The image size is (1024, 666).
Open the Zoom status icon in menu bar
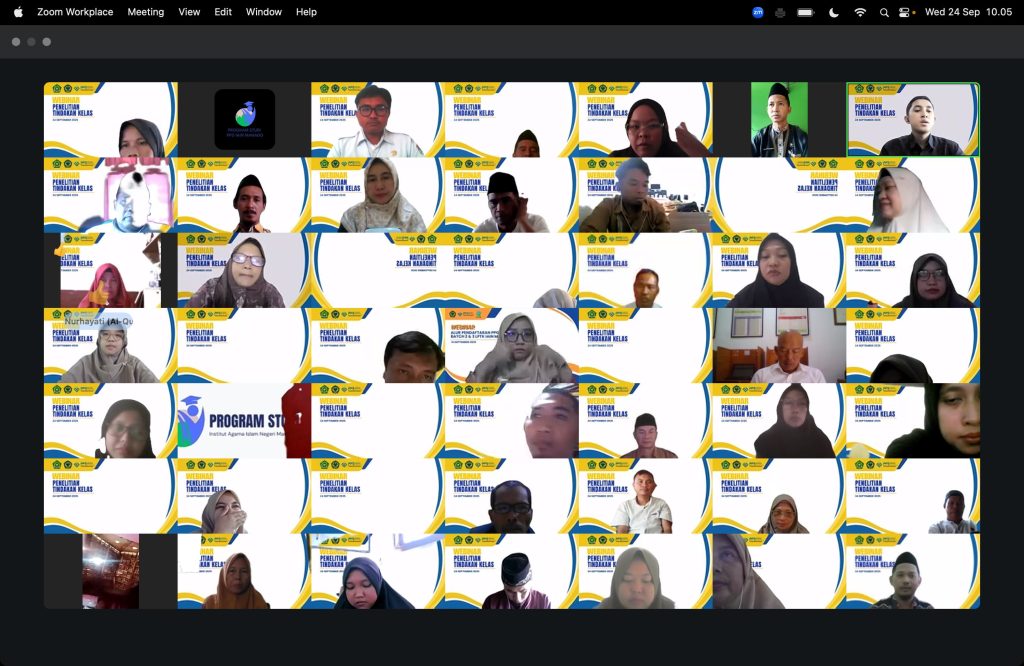point(758,12)
